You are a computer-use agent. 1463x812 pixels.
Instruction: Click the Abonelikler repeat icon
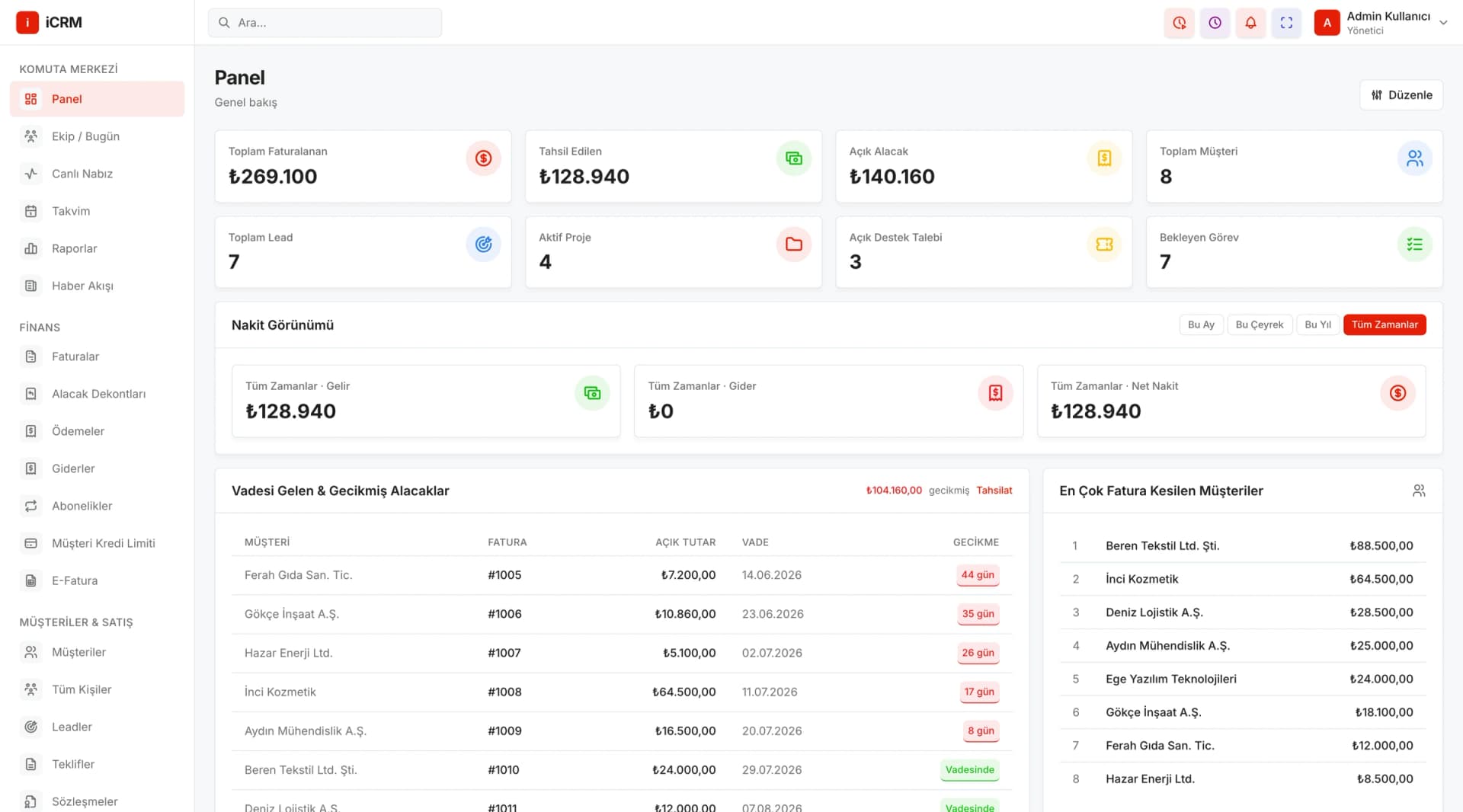(x=30, y=506)
